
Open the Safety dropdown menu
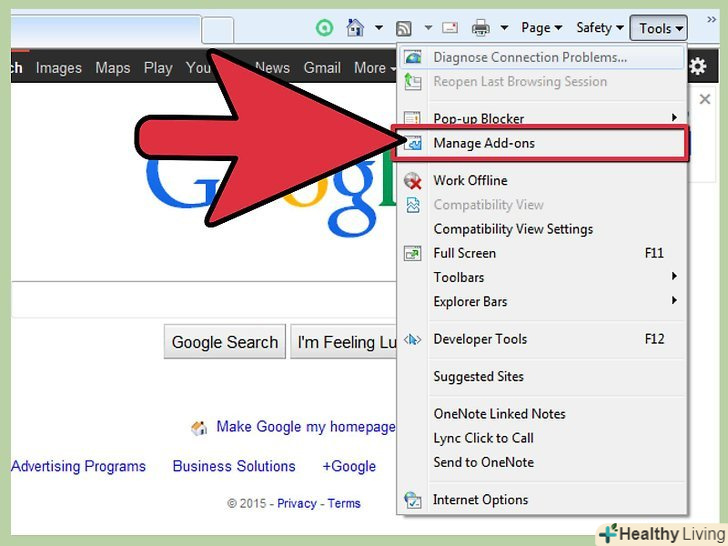[599, 28]
